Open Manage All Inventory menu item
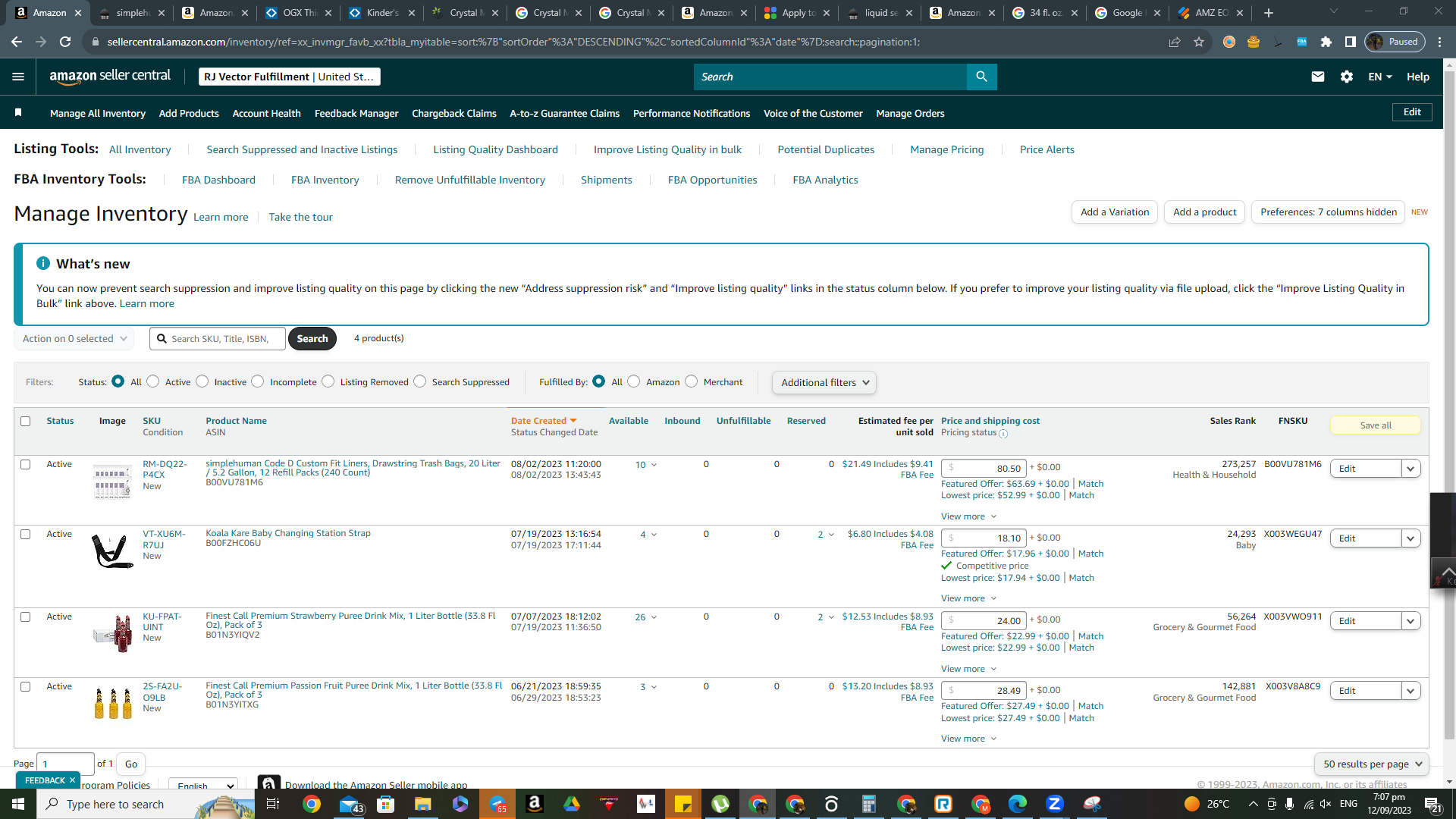 [x=98, y=113]
